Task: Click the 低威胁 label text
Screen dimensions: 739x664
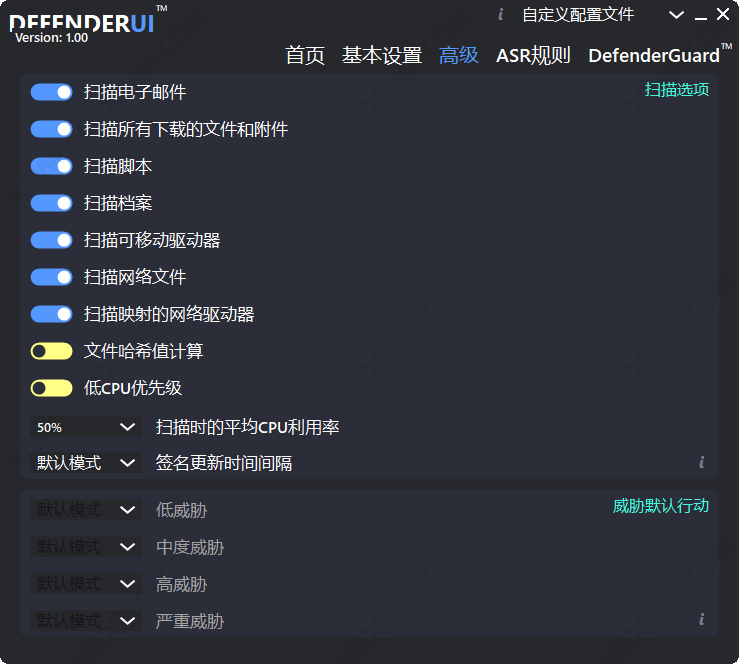Action: 181,510
